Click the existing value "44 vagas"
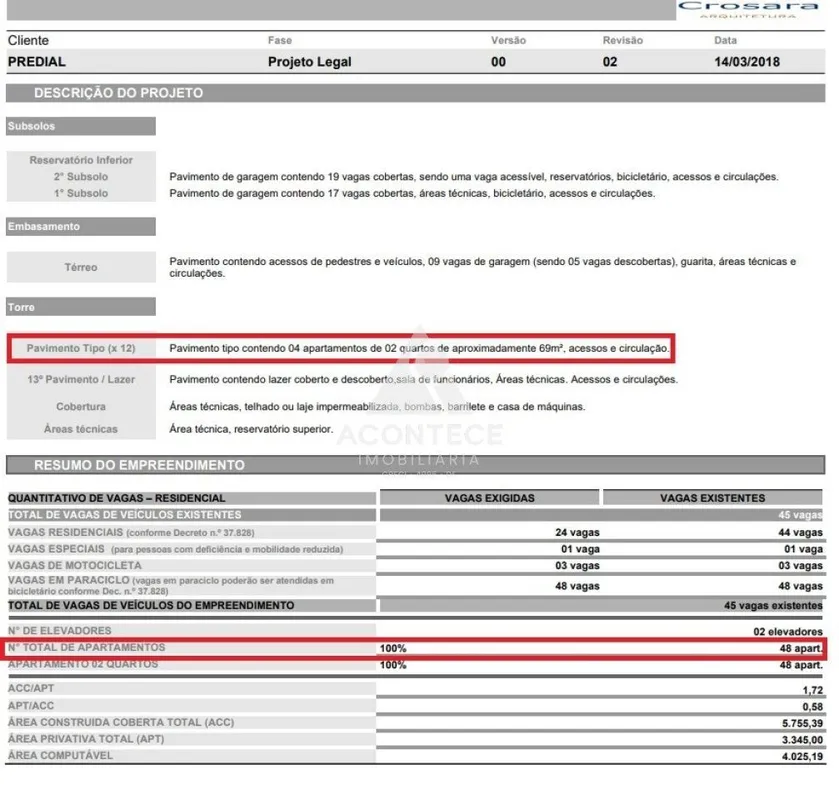Image resolution: width=839 pixels, height=800 pixels. click(800, 532)
